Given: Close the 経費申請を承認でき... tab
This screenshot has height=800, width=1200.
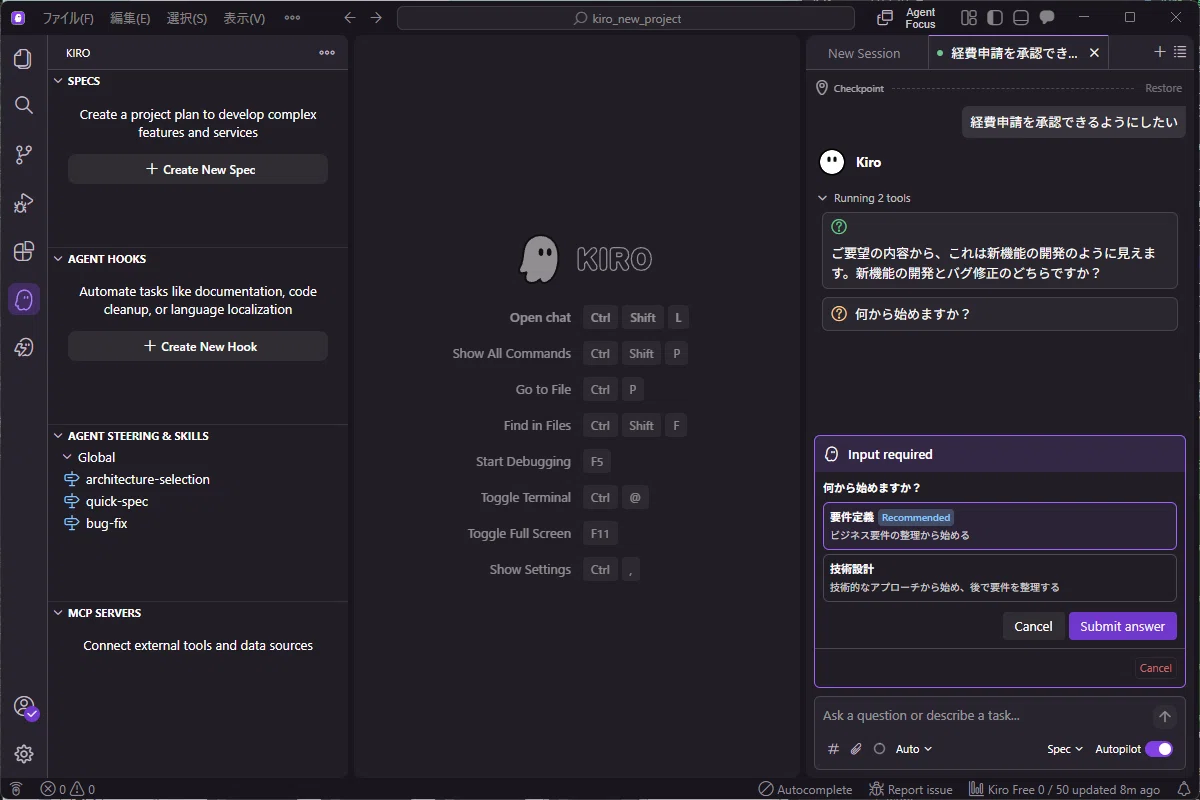Looking at the screenshot, I should [1094, 53].
